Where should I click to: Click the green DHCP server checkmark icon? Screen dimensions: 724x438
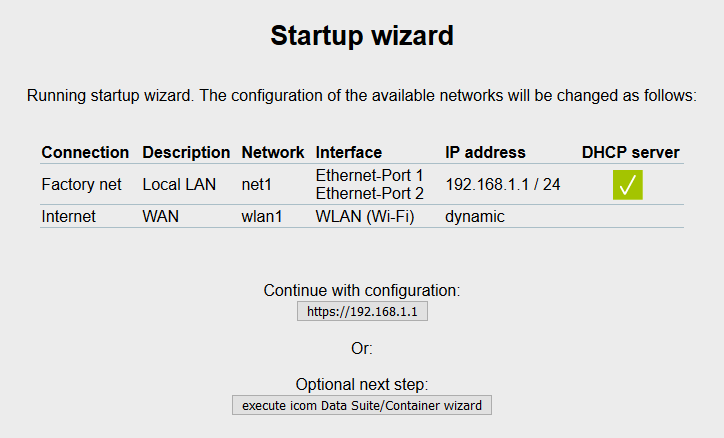(627, 185)
